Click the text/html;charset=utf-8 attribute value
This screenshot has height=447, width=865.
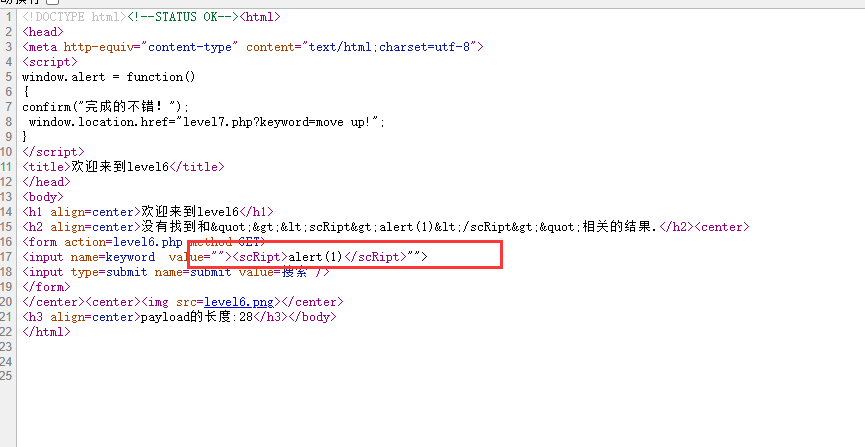389,47
